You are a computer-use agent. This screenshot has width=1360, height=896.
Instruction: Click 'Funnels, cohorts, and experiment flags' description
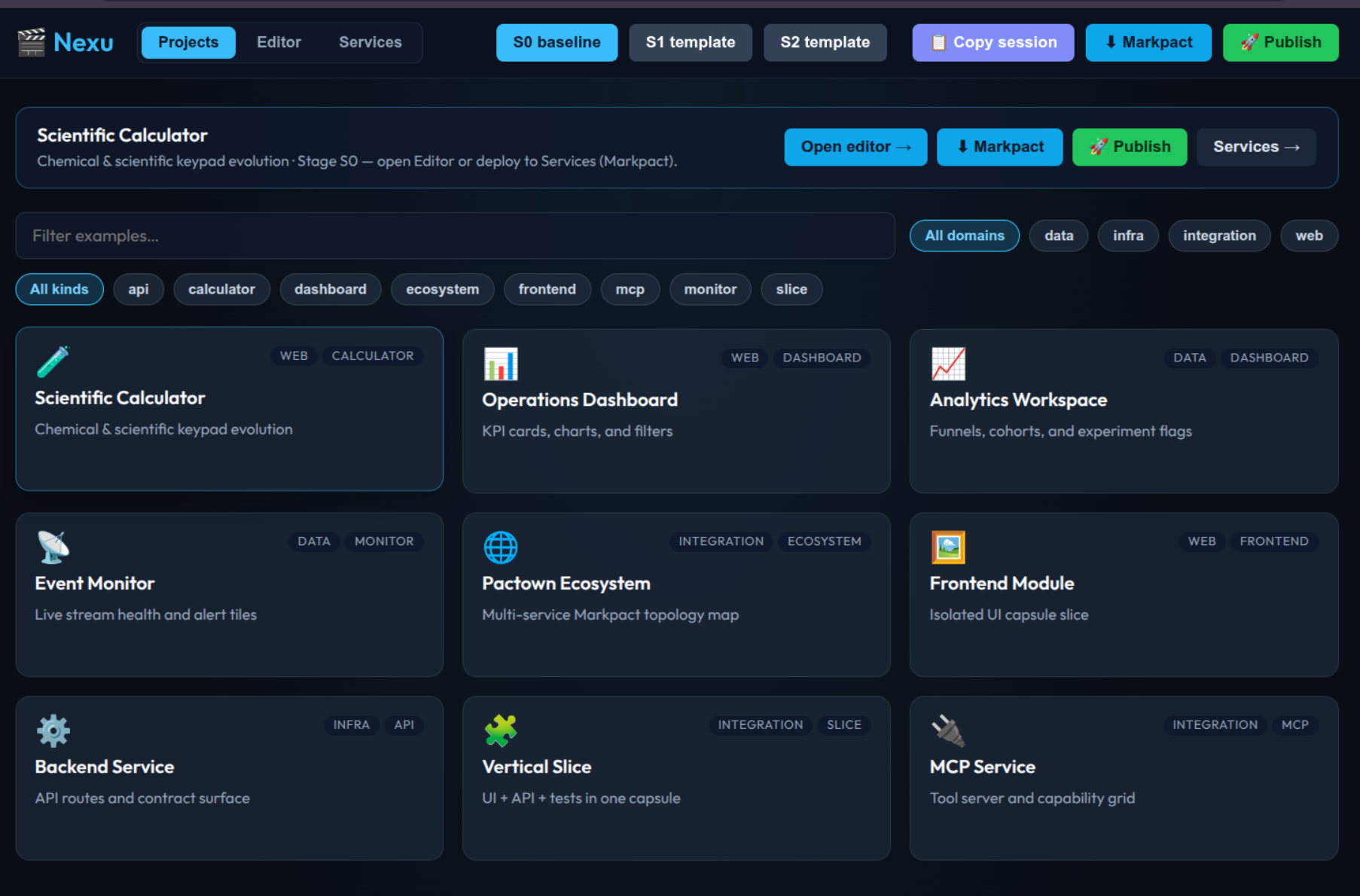click(x=1060, y=431)
